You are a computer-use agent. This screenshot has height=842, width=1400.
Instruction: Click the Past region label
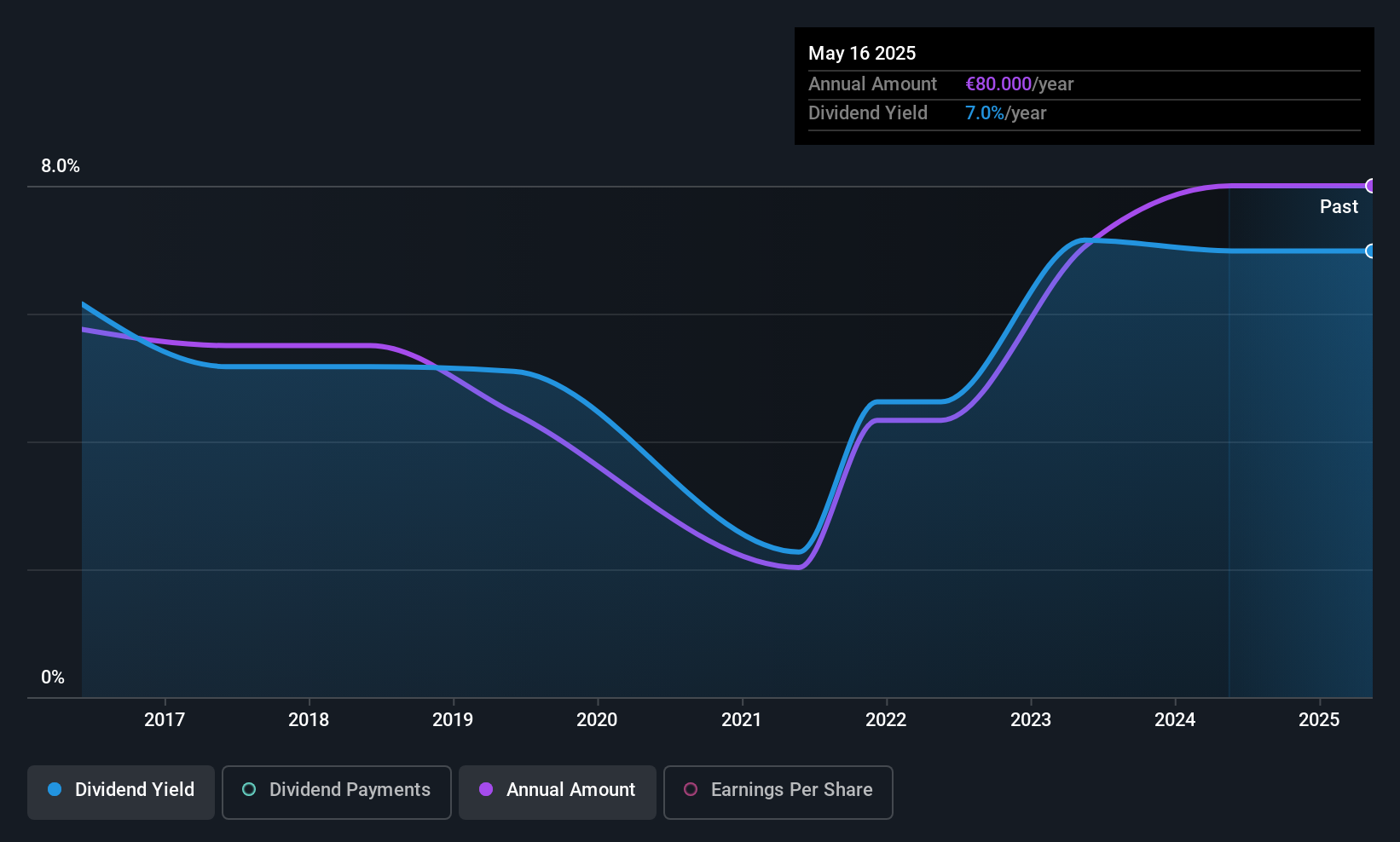pyautogui.click(x=1339, y=206)
